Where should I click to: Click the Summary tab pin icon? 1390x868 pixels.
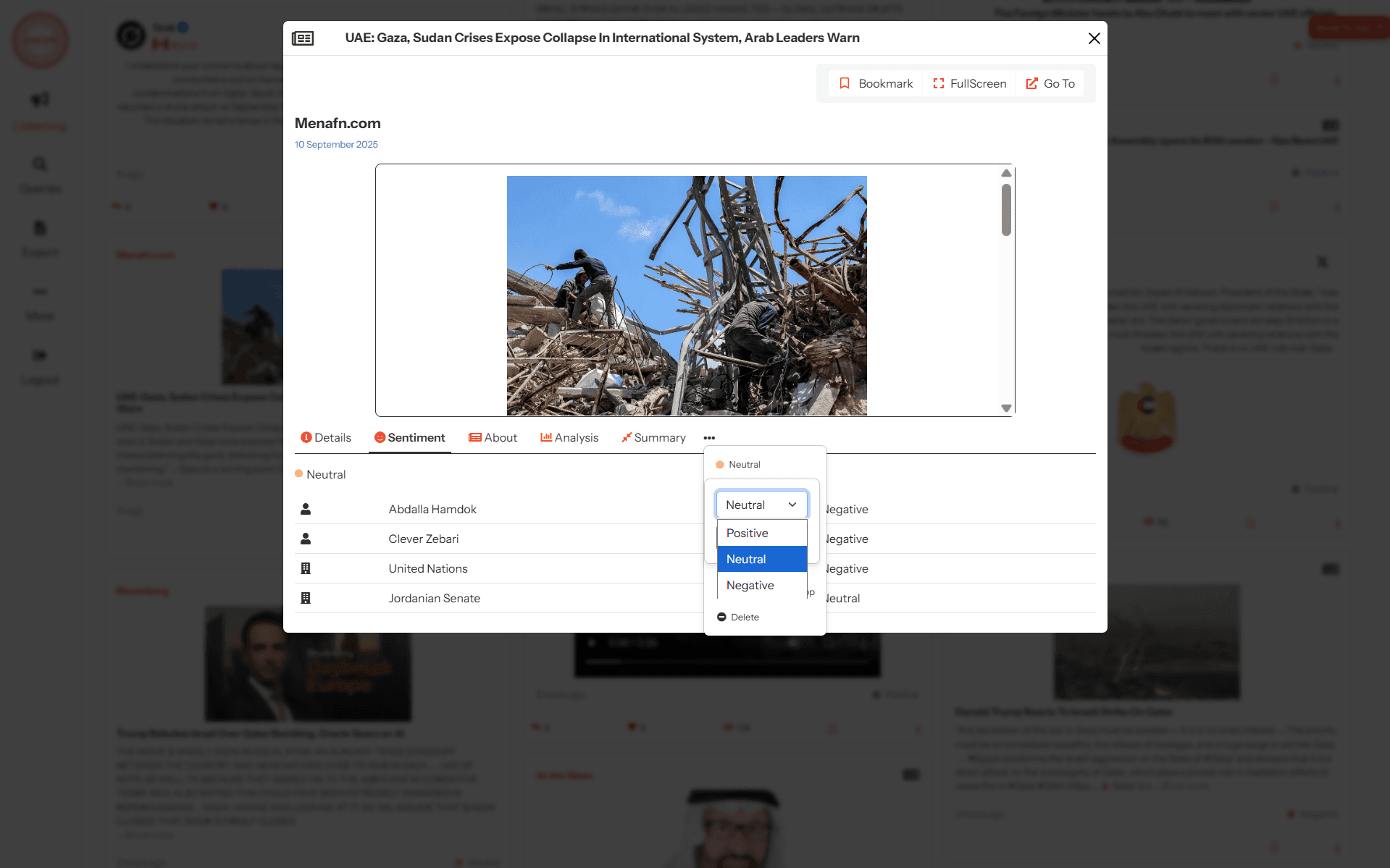[x=627, y=437]
